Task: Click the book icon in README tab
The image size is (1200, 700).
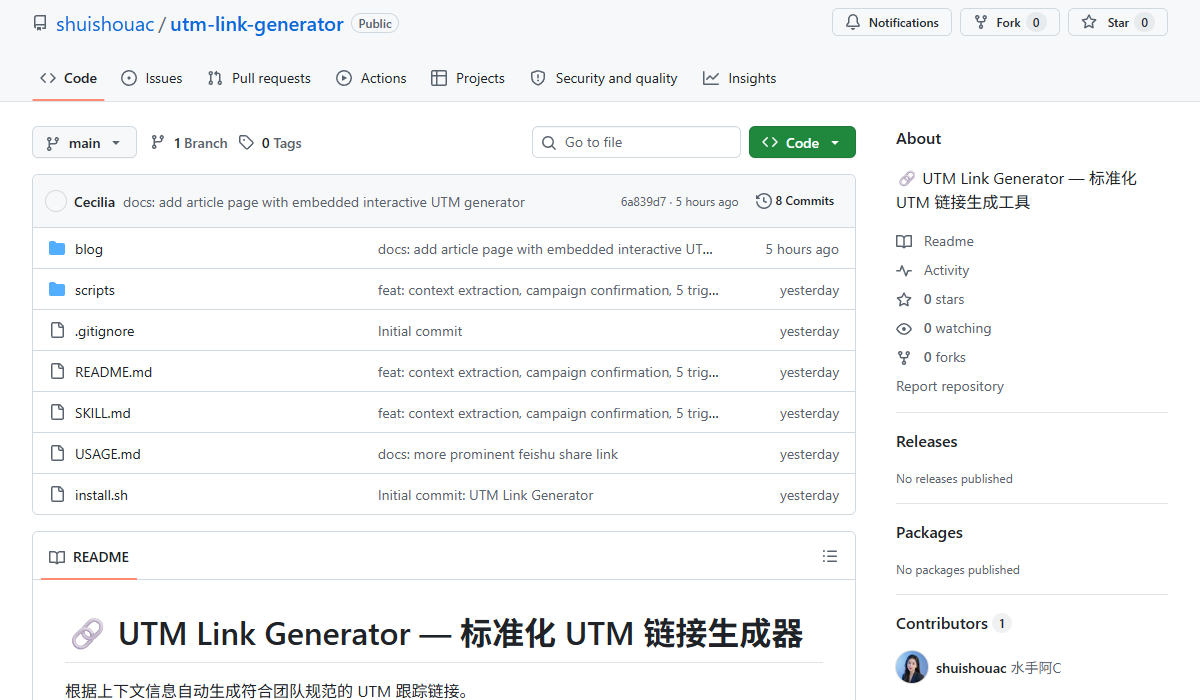Action: click(57, 557)
